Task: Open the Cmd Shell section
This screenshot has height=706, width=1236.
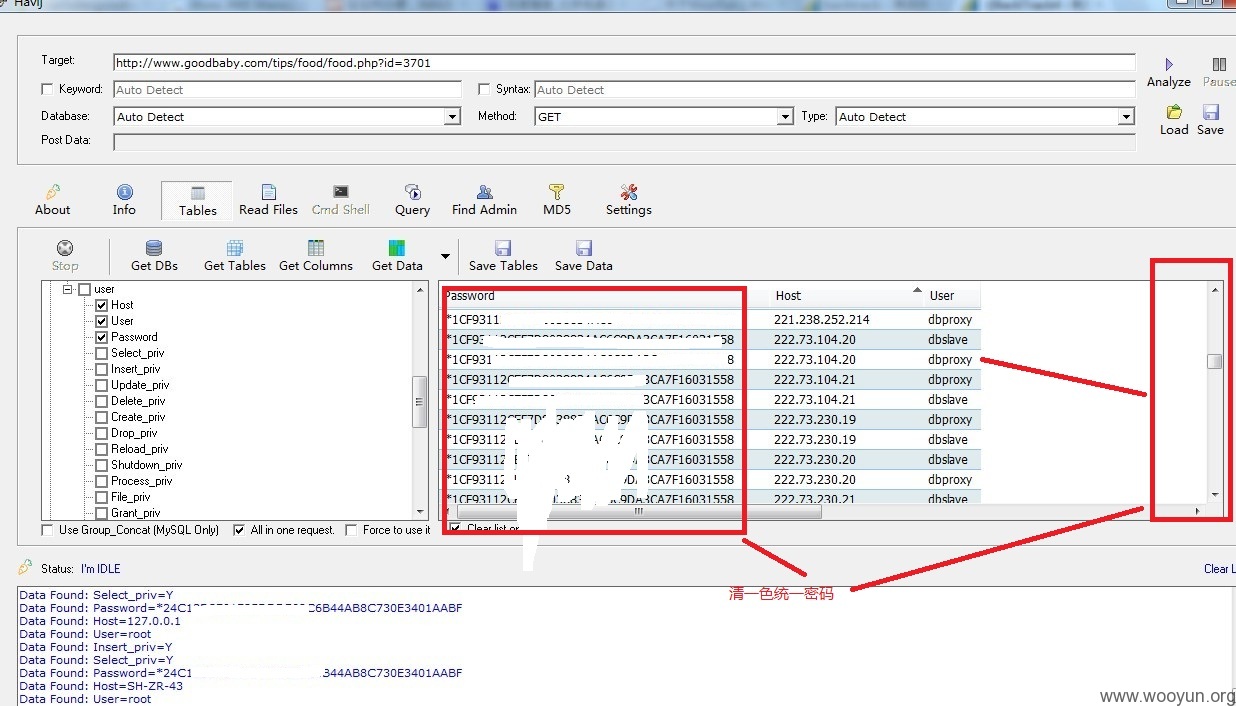Action: coord(341,200)
